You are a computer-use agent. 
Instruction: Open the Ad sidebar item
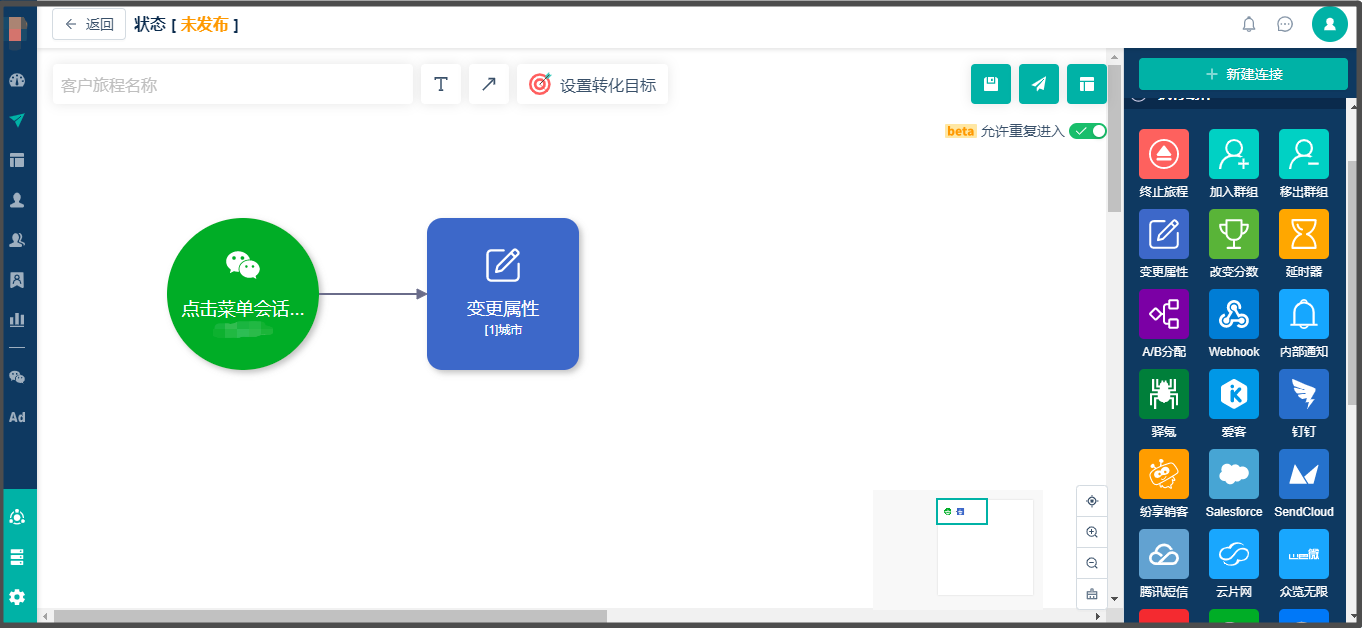pos(17,417)
